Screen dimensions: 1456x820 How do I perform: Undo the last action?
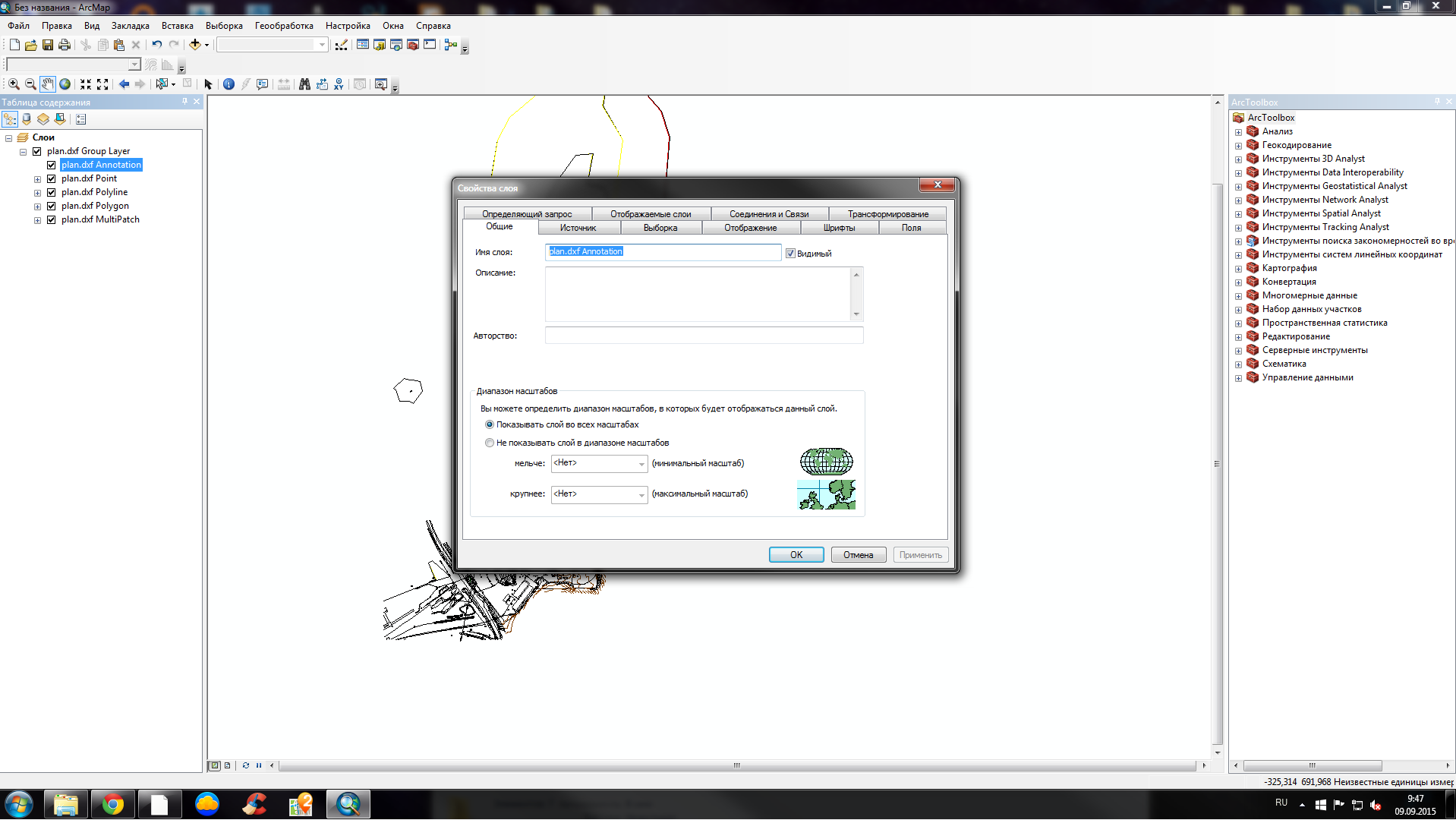(x=156, y=45)
